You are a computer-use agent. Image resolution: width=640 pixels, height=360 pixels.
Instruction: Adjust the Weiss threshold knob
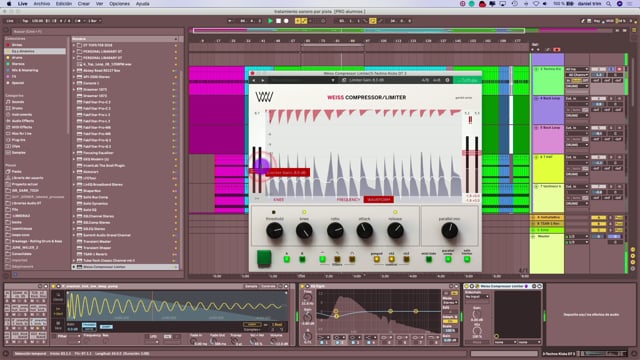(x=275, y=231)
